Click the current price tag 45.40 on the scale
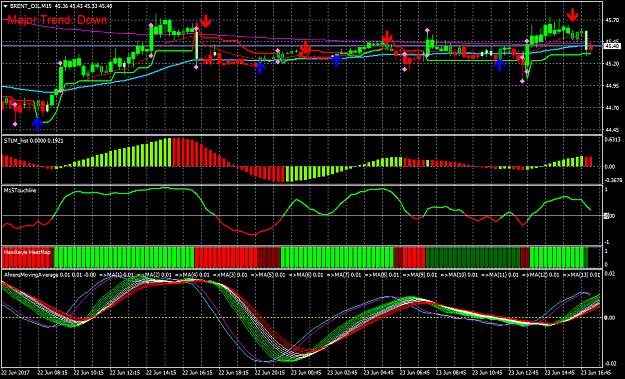 point(612,46)
